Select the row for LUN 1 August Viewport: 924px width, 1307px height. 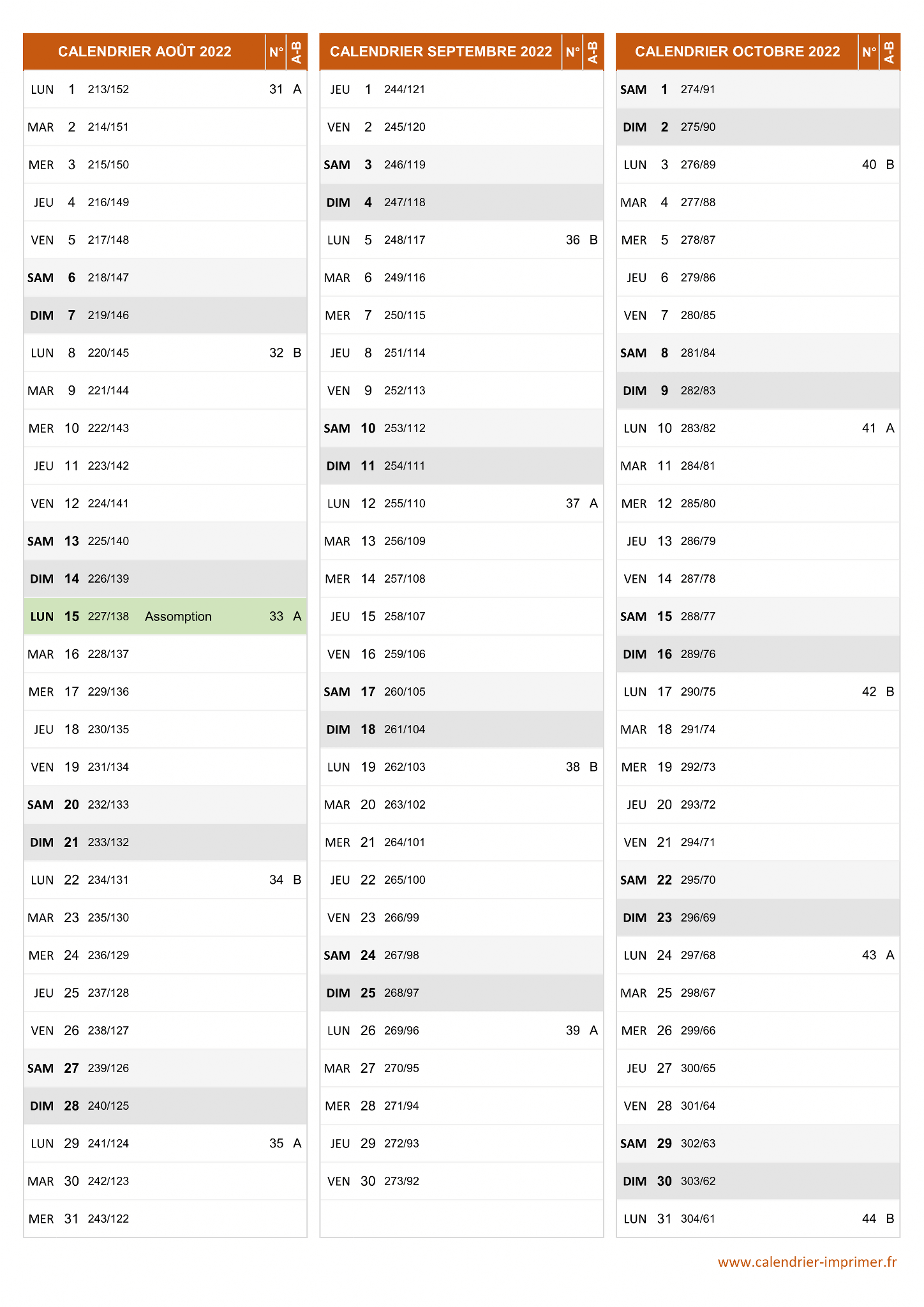point(165,89)
